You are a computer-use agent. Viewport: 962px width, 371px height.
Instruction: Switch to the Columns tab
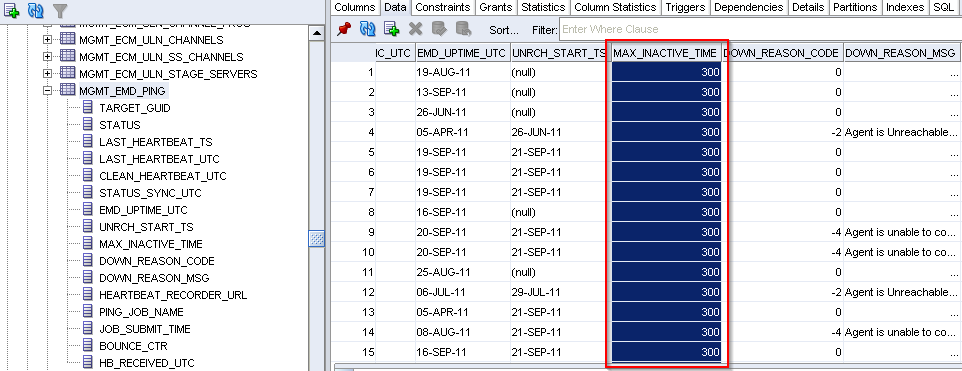click(x=355, y=7)
